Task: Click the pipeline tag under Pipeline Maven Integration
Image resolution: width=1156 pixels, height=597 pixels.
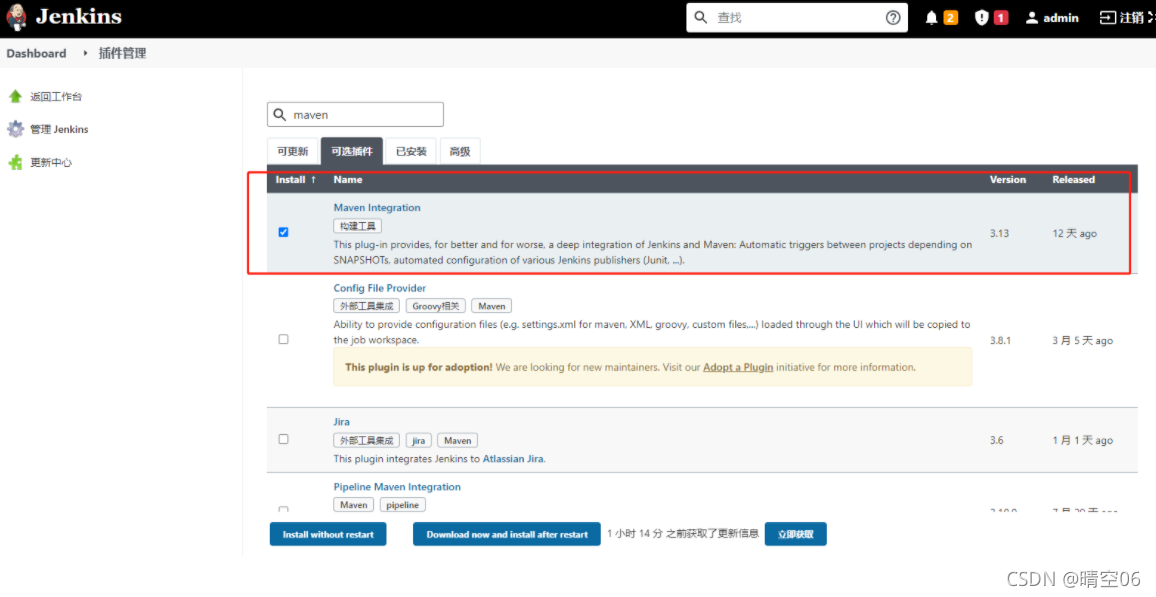Action: click(x=403, y=506)
